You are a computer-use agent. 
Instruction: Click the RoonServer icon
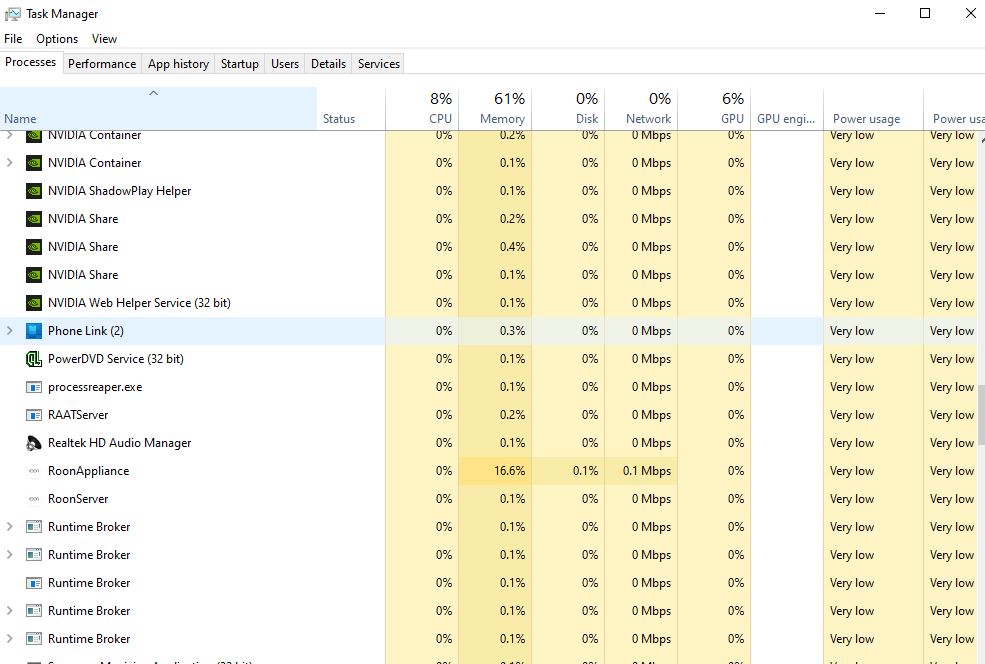pos(34,499)
